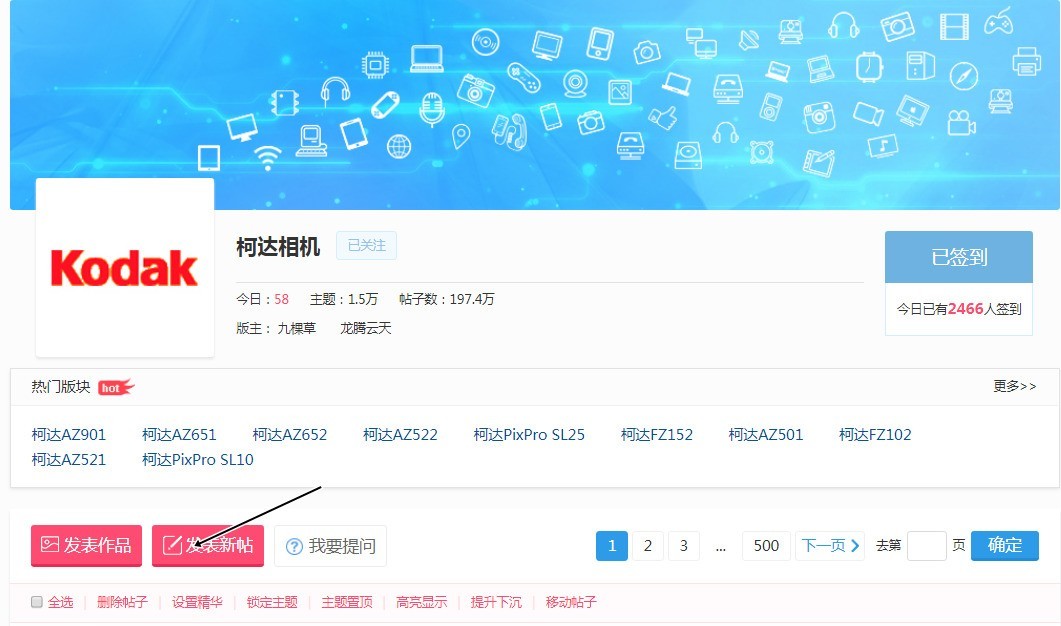Click the 发表作品 button

coord(87,545)
